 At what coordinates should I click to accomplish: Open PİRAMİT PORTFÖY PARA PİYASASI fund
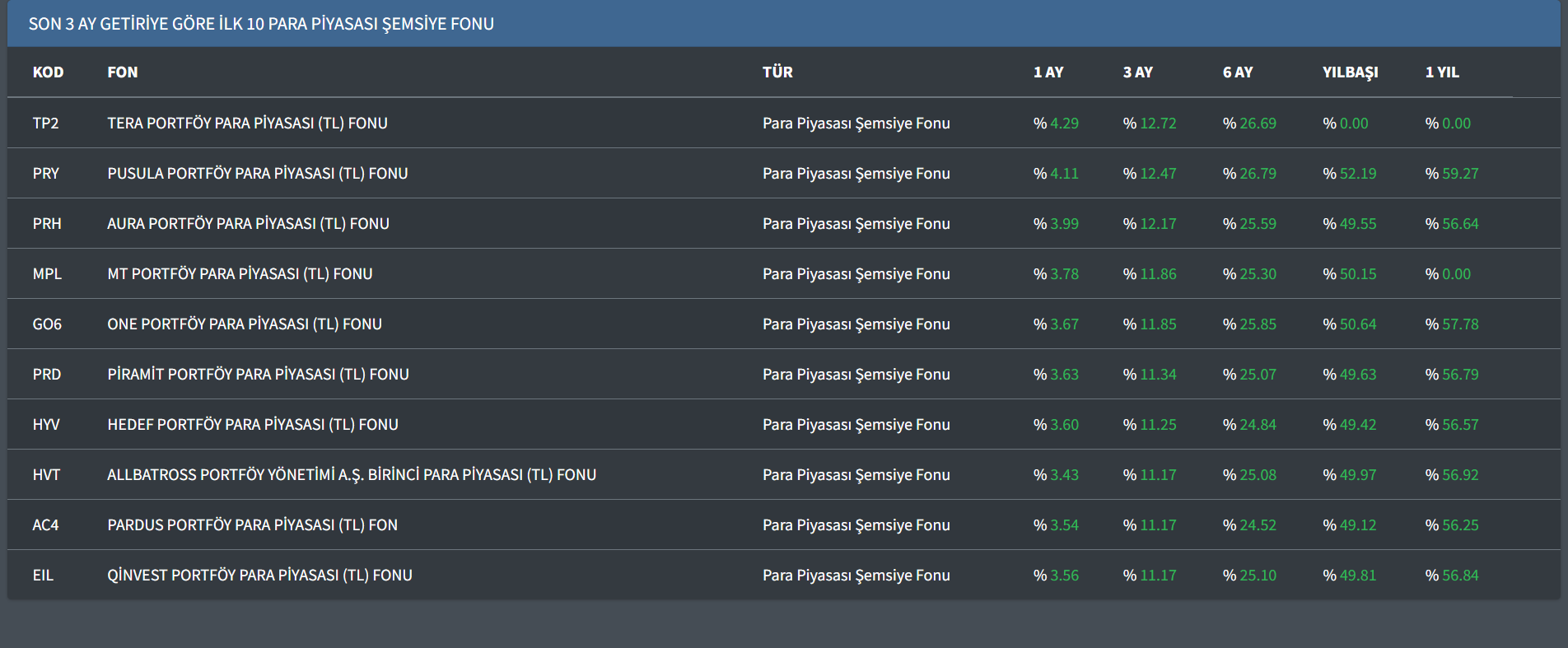[x=258, y=375]
